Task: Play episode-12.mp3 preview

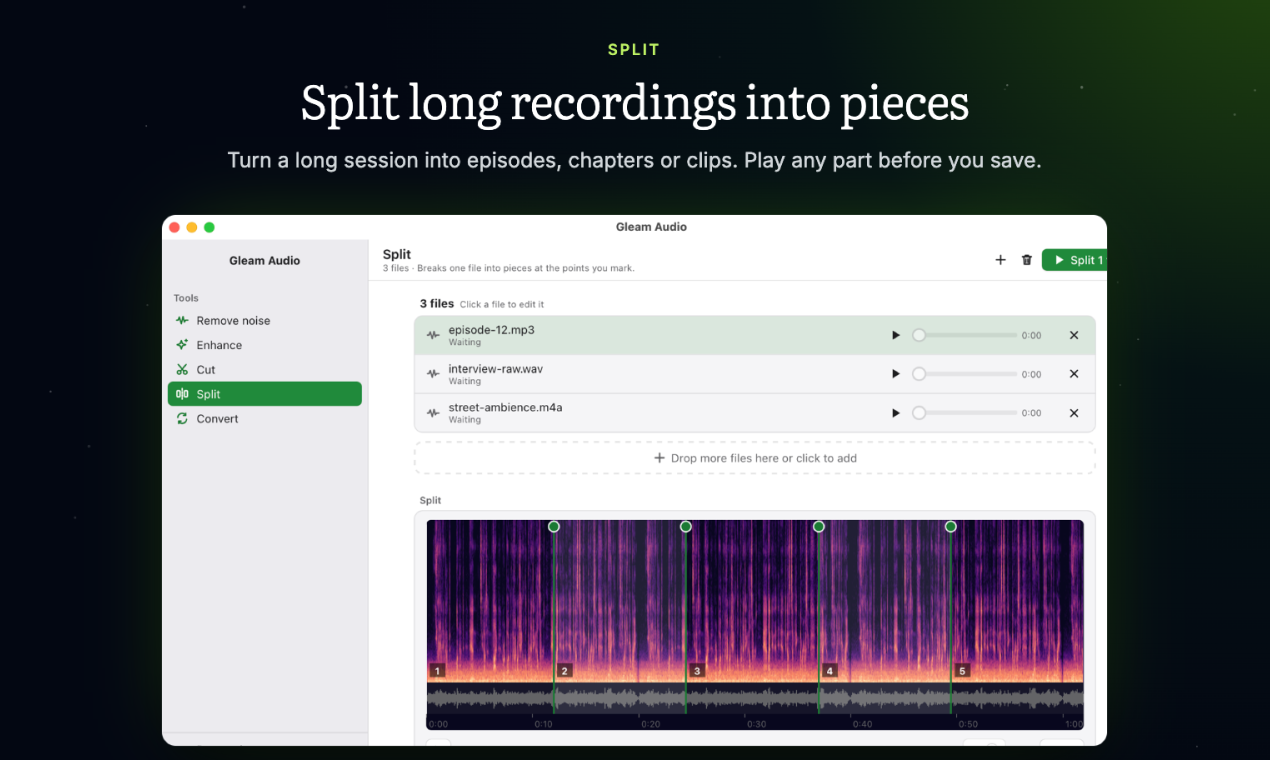Action: pyautogui.click(x=896, y=335)
